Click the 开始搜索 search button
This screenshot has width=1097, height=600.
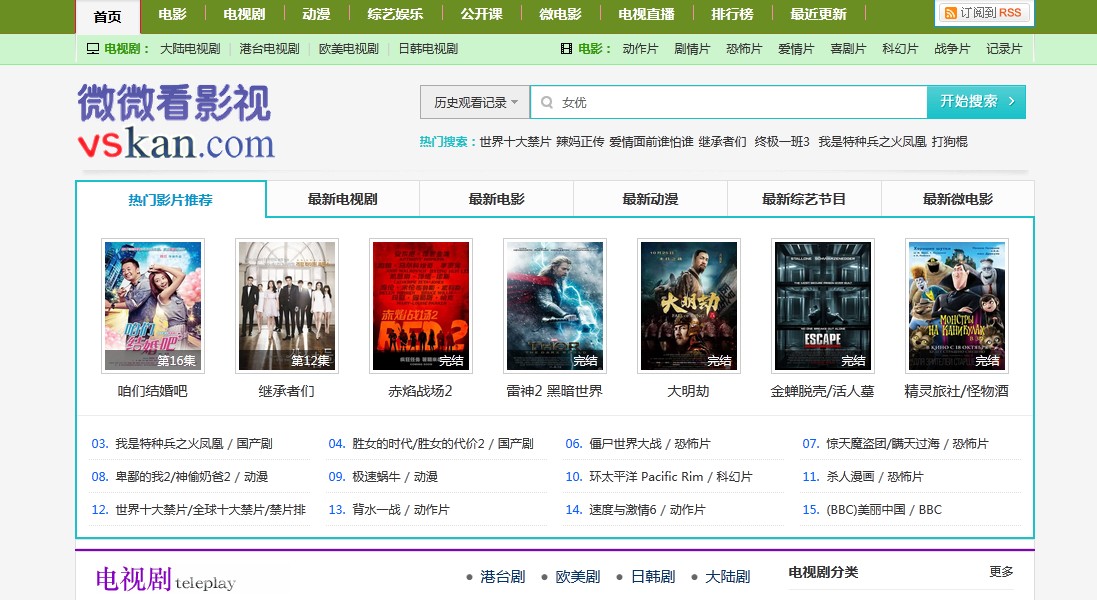coord(966,101)
